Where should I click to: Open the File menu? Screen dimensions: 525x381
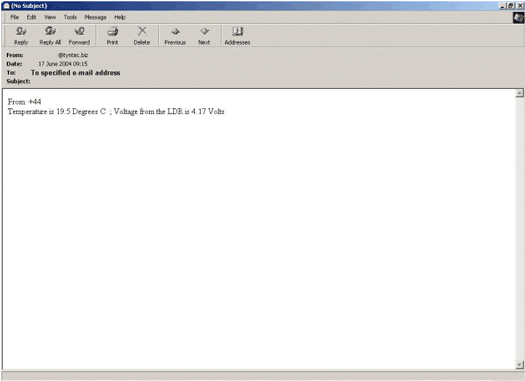(x=14, y=17)
